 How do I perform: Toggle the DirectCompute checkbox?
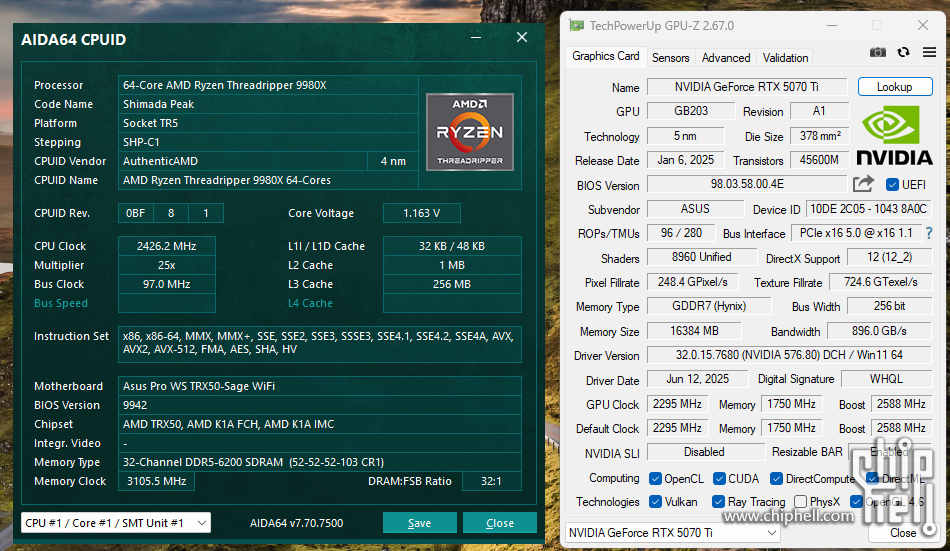click(x=776, y=479)
